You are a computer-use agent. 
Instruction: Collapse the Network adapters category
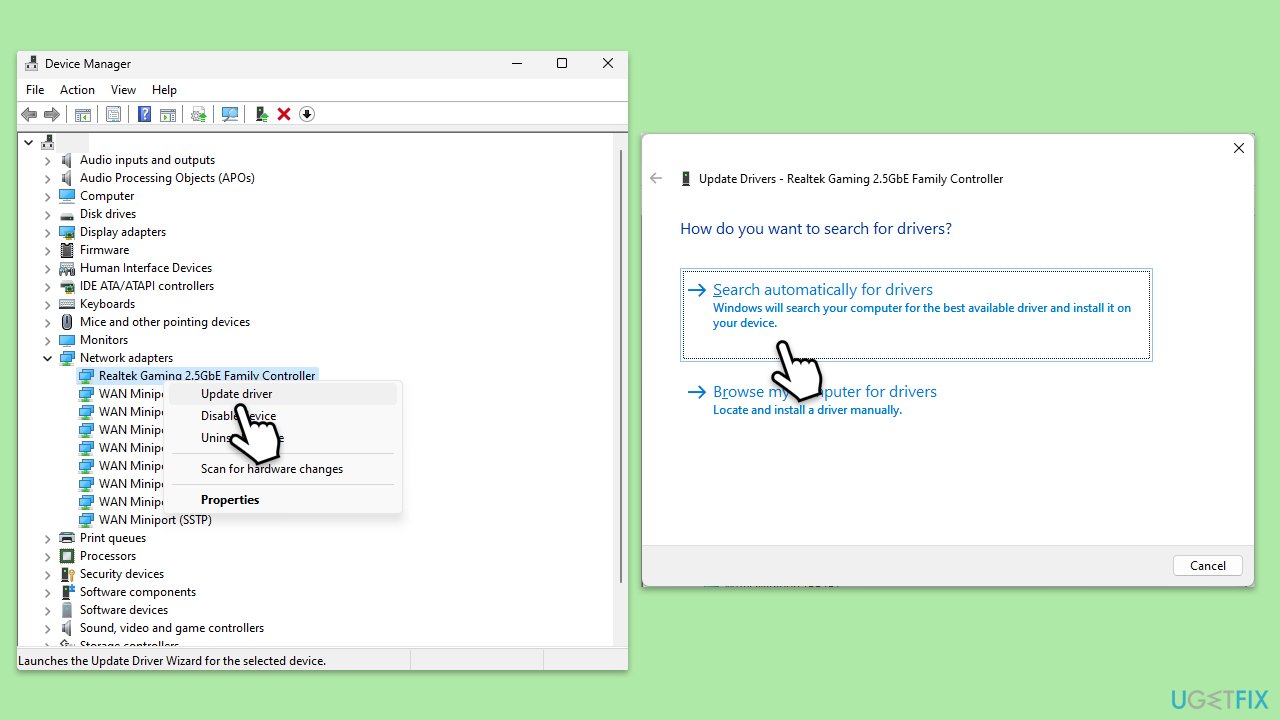click(47, 358)
